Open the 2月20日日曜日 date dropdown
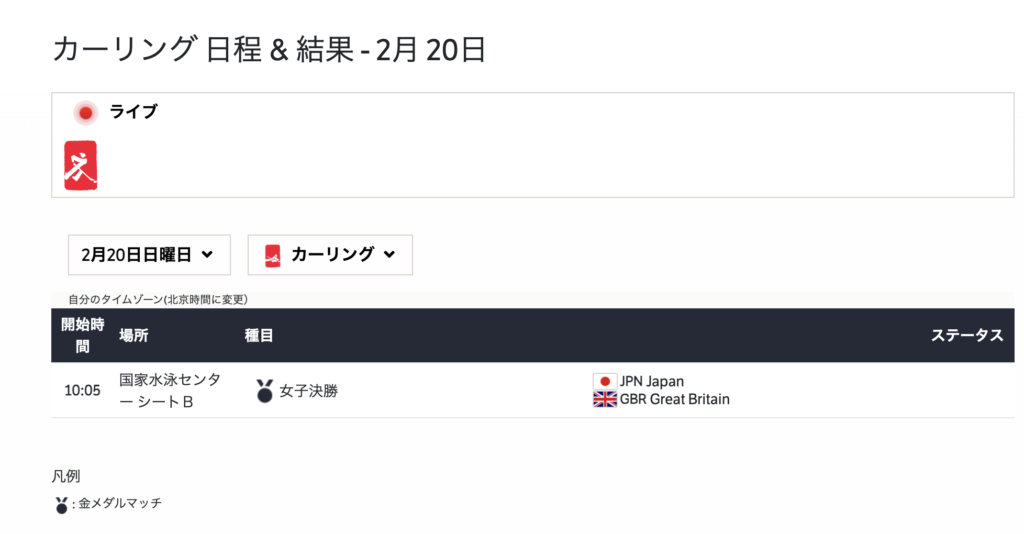Viewport: 1024px width, 534px height. pyautogui.click(x=149, y=255)
